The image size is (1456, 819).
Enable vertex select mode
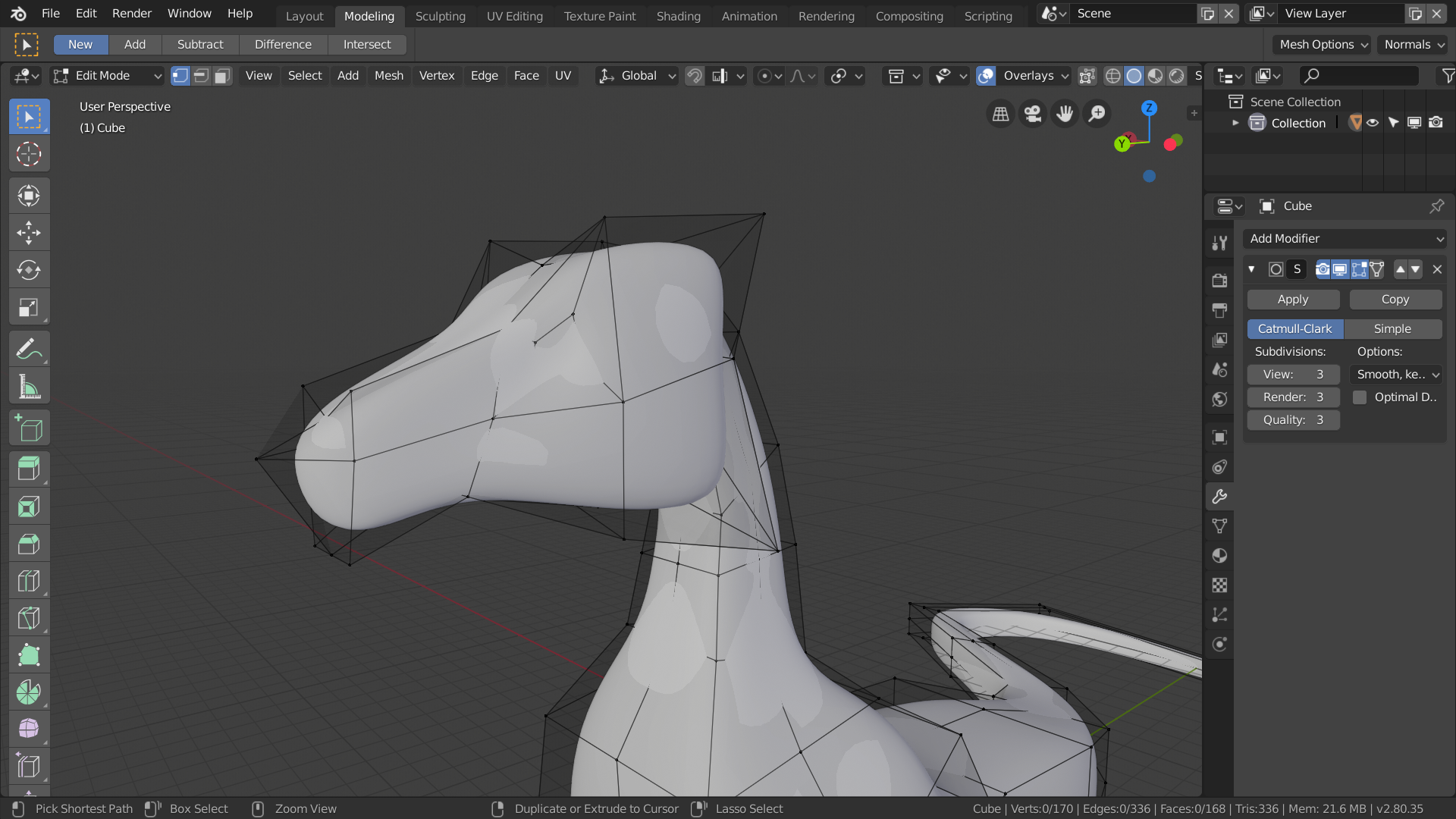point(180,76)
